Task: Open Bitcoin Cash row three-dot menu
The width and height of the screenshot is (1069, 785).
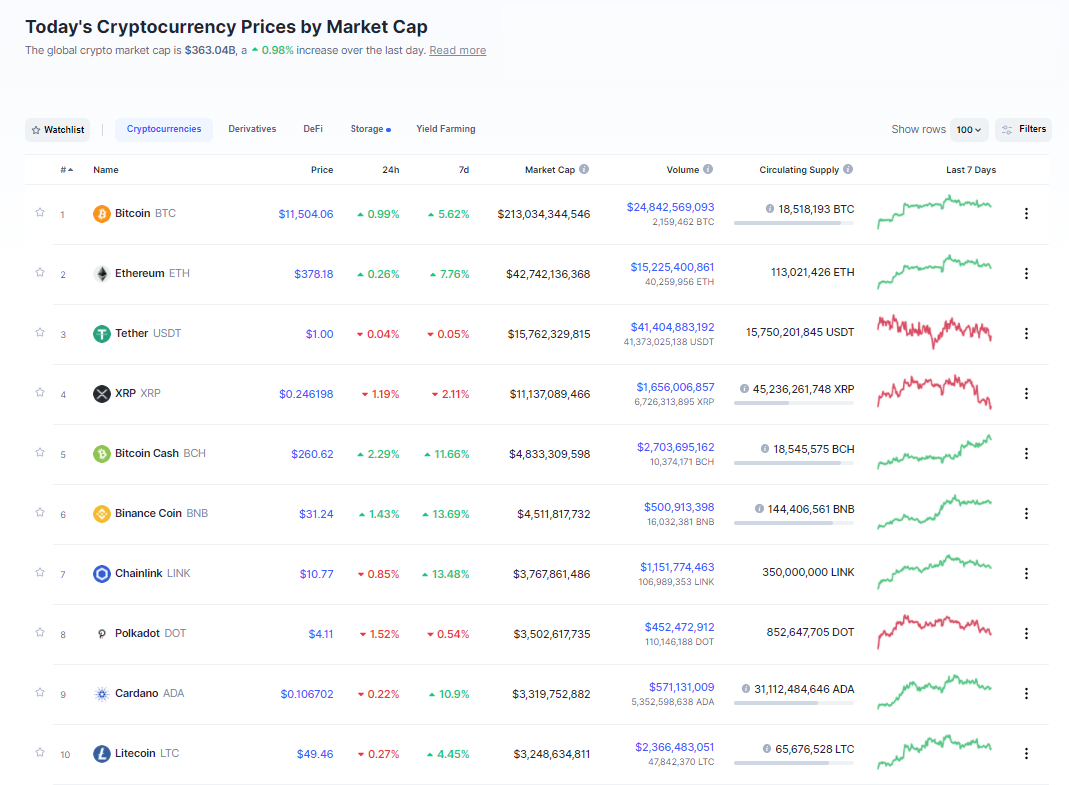Action: tap(1026, 454)
